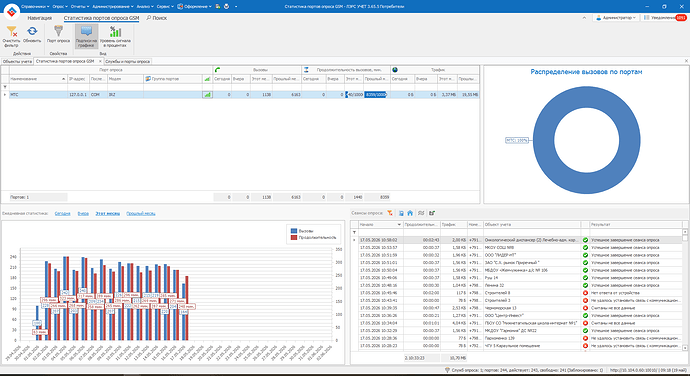Open the Отчеты menu
Screen dimensions: 690x376
tap(80, 7)
